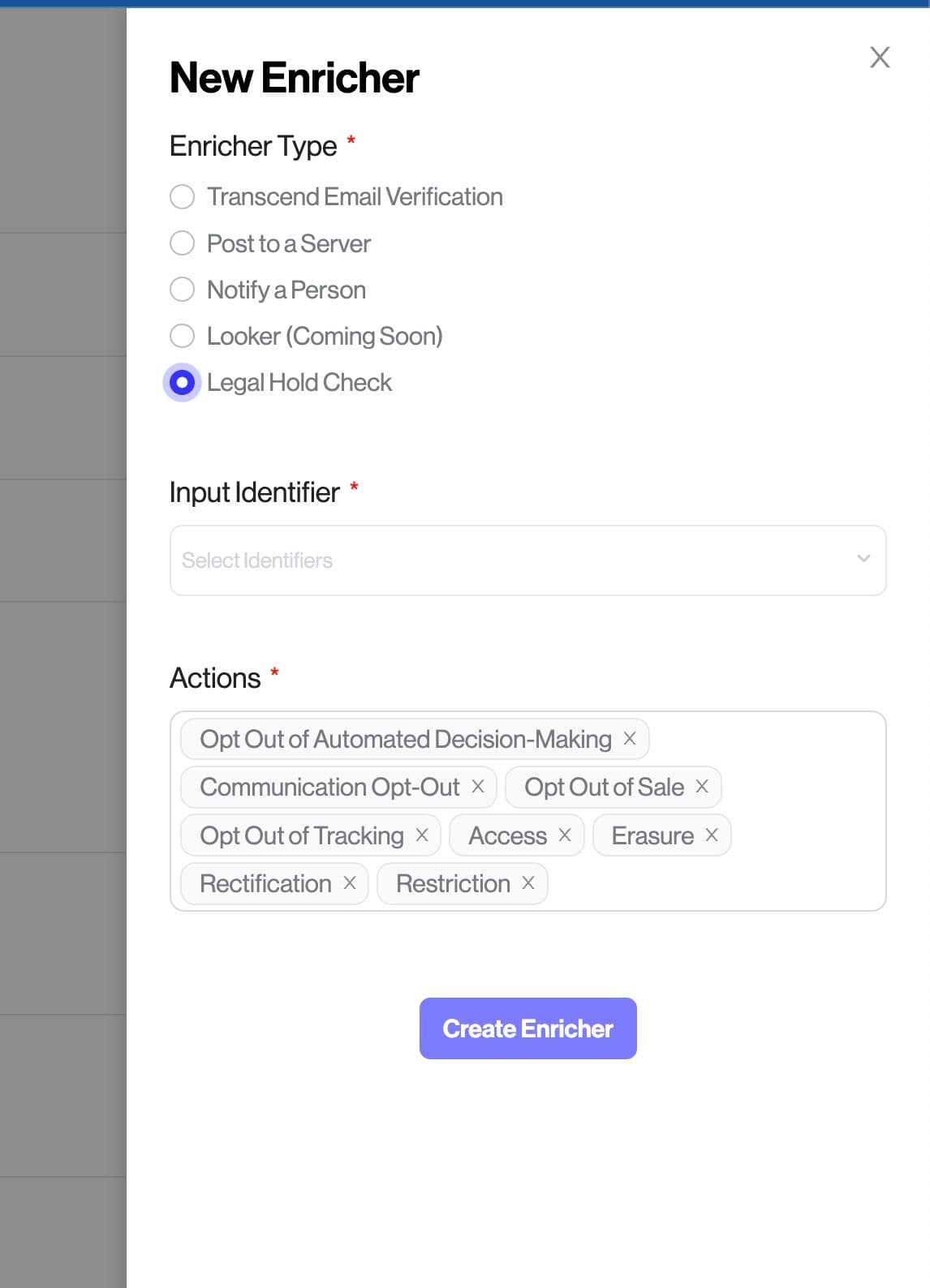Image resolution: width=930 pixels, height=1288 pixels.
Task: Remove the Opt Out of Tracking tag
Action: pos(422,835)
